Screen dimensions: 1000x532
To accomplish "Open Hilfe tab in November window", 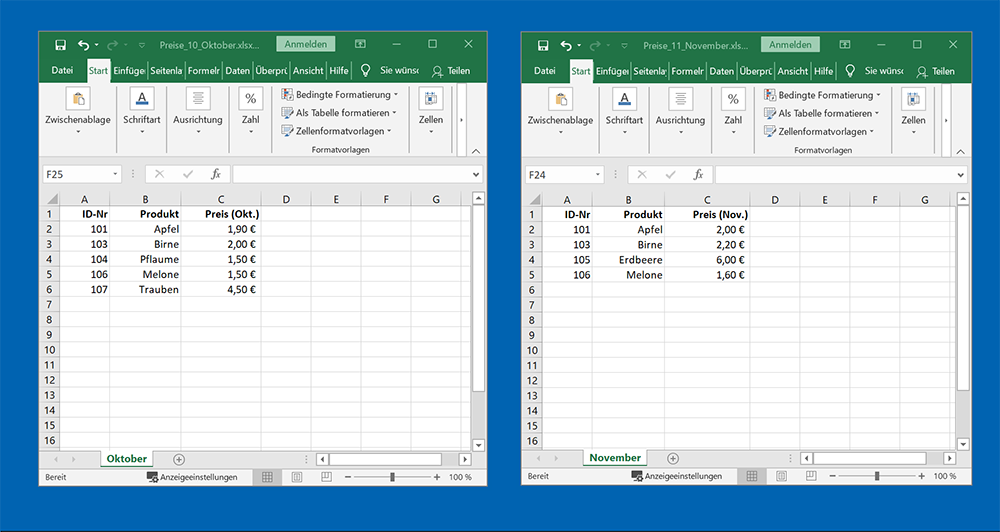I will point(823,71).
